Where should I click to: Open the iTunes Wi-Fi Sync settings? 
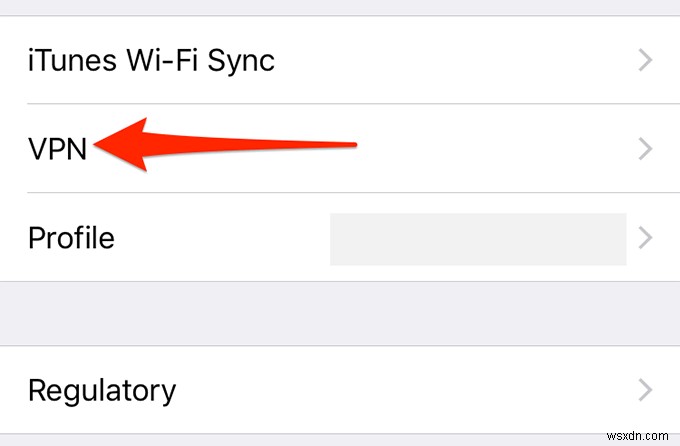coord(340,61)
